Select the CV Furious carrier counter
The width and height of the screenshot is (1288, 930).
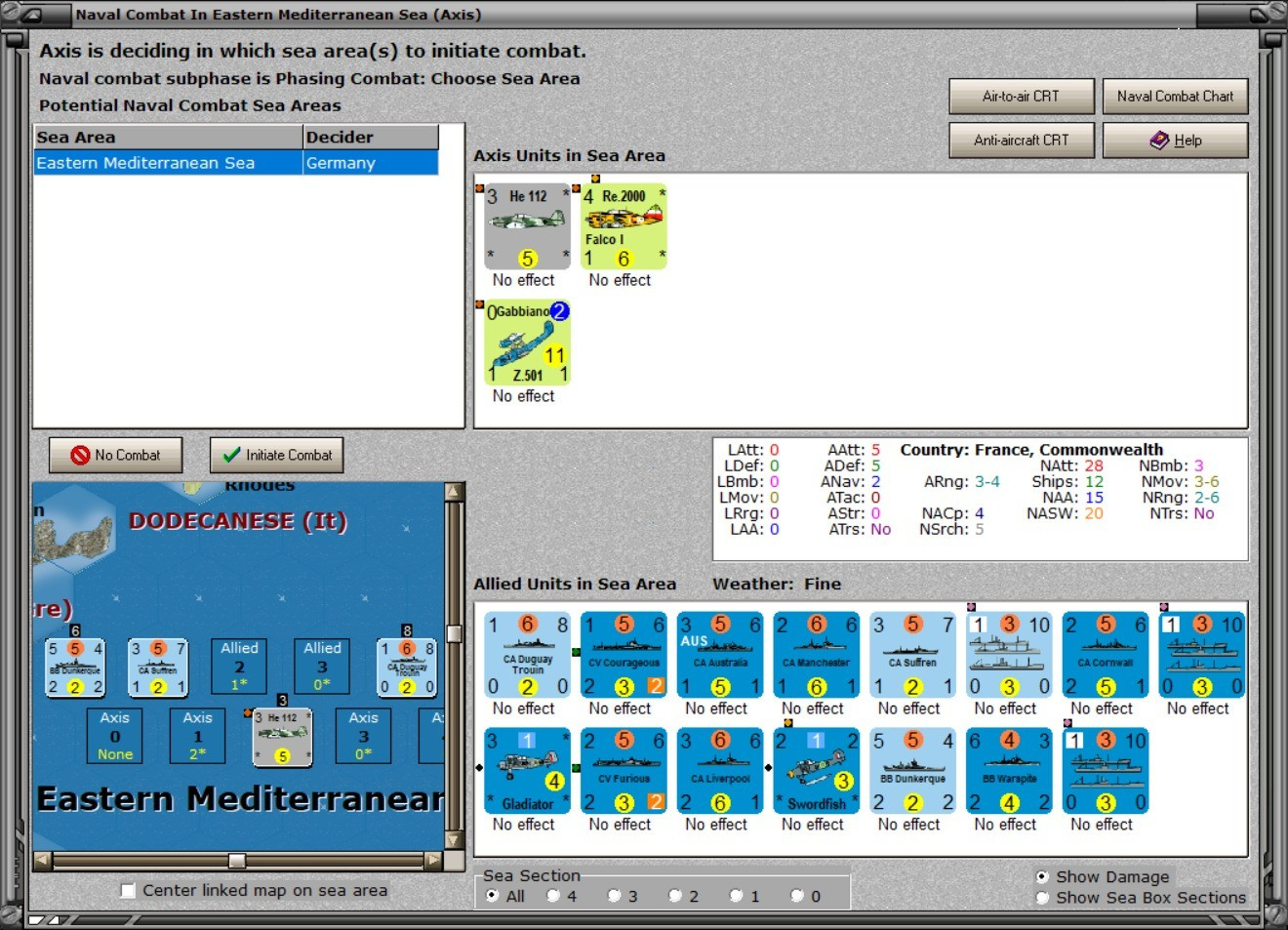pyautogui.click(x=624, y=771)
